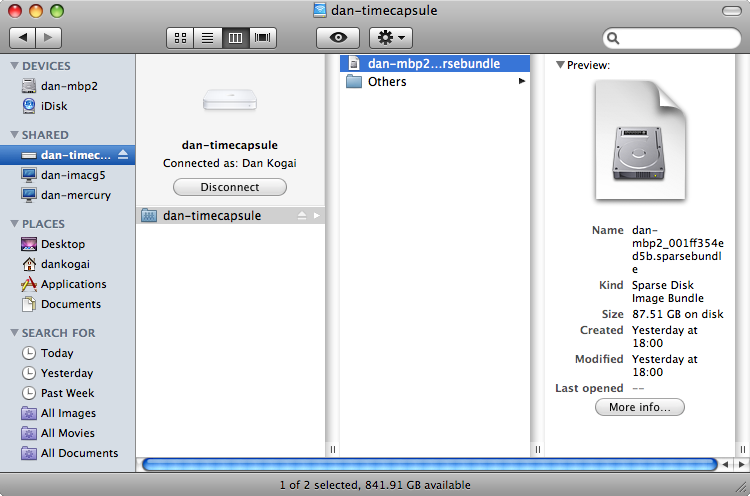750x496 pixels.
Task: Click first column resize handle
Action: [x=332, y=449]
